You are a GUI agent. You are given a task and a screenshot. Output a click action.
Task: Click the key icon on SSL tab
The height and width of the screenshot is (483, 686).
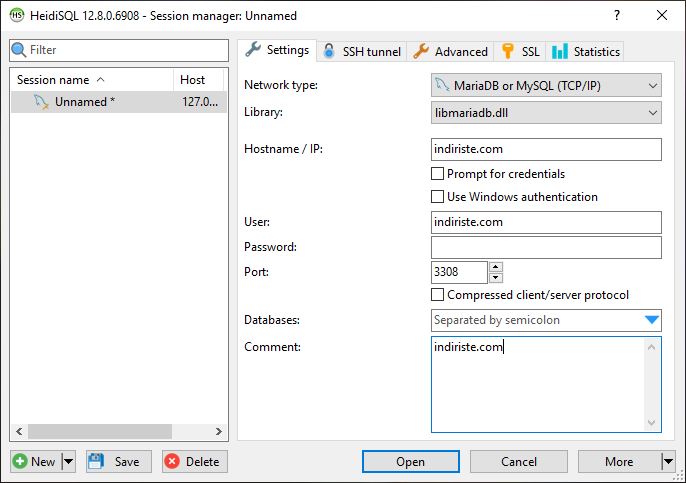[x=508, y=51]
